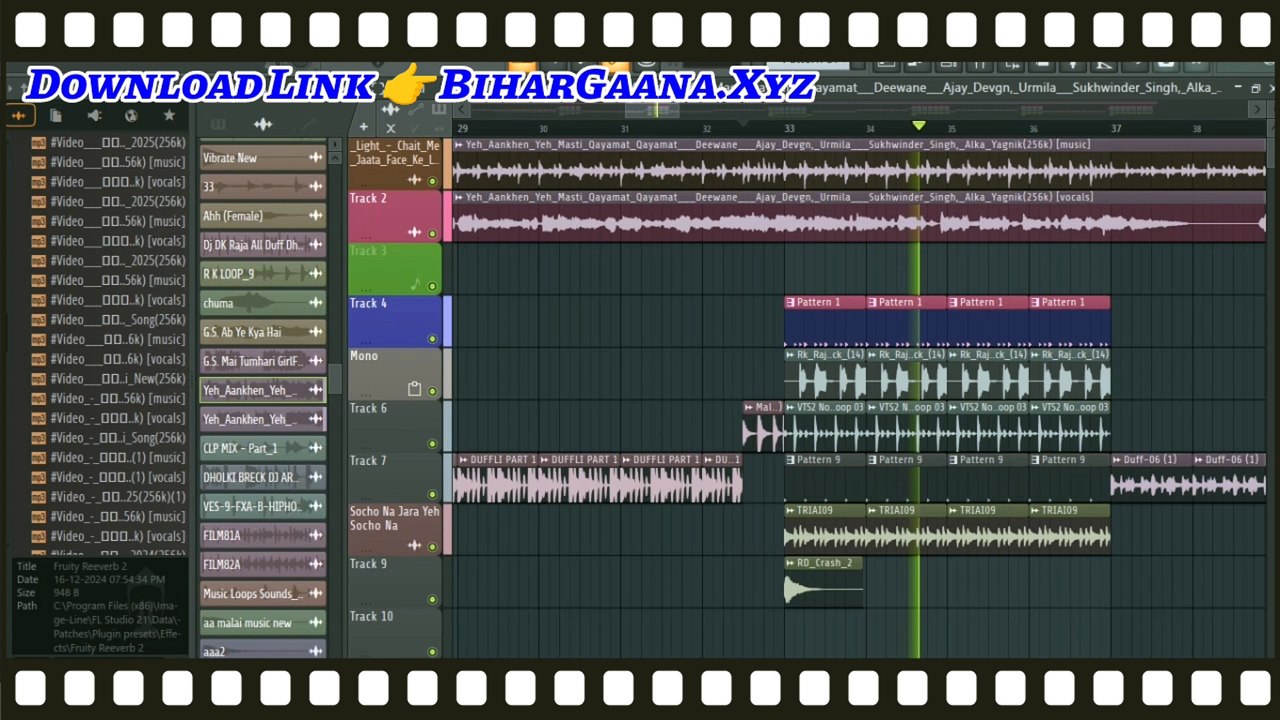
Task: Click audio icon on Vibrate New picker item
Action: (315, 158)
